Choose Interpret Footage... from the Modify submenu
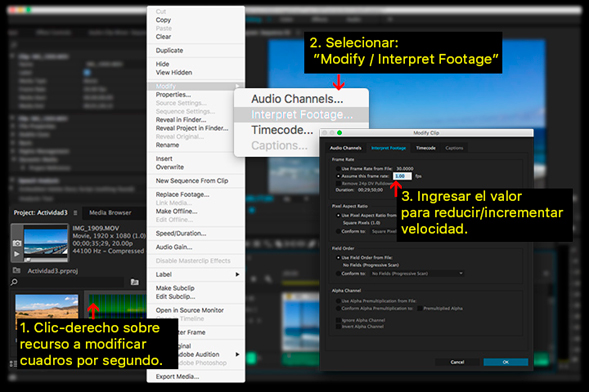The height and width of the screenshot is (392, 589). (301, 115)
